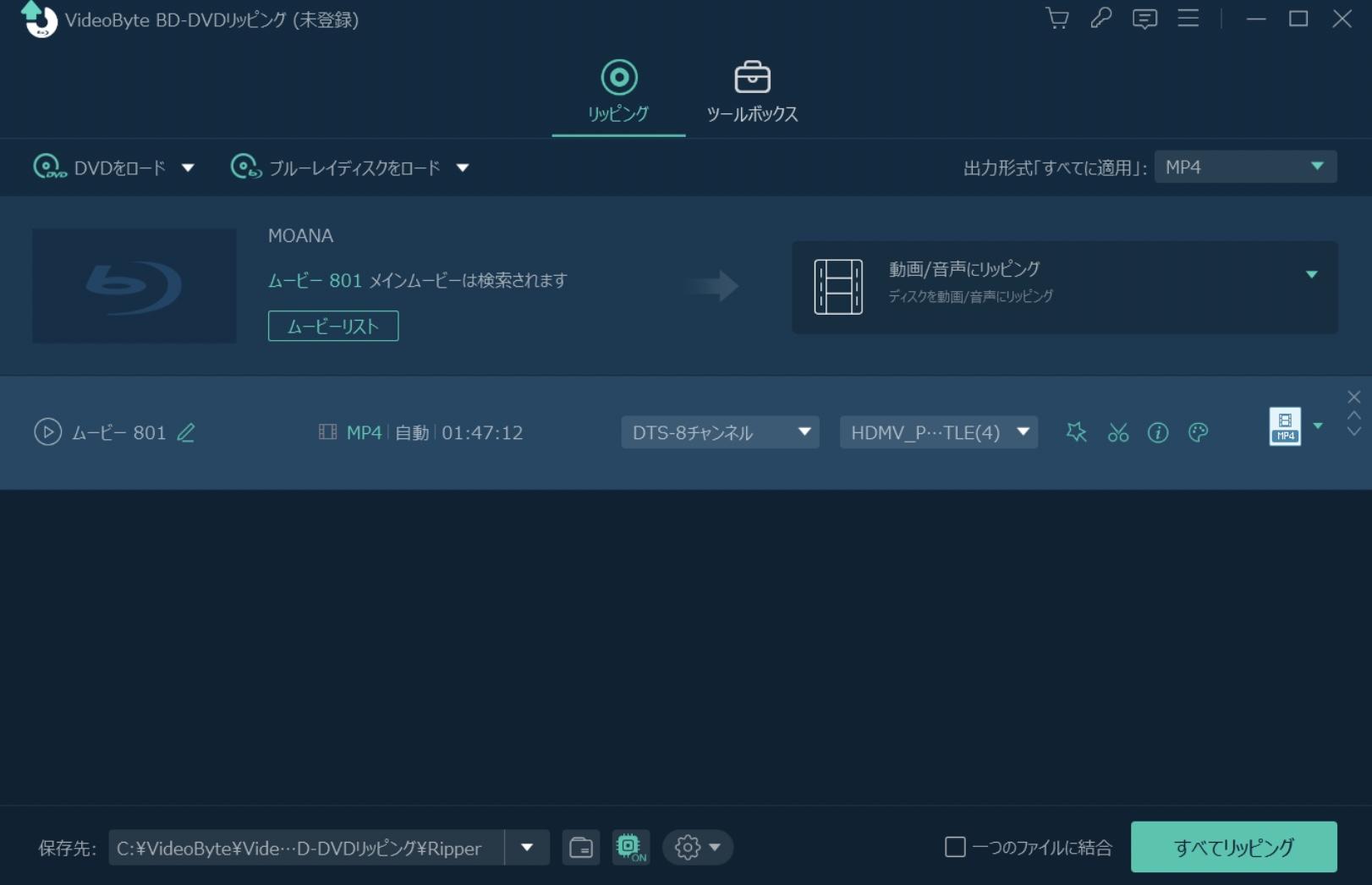Click the save path field
1372x885 pixels.
pos(306,847)
